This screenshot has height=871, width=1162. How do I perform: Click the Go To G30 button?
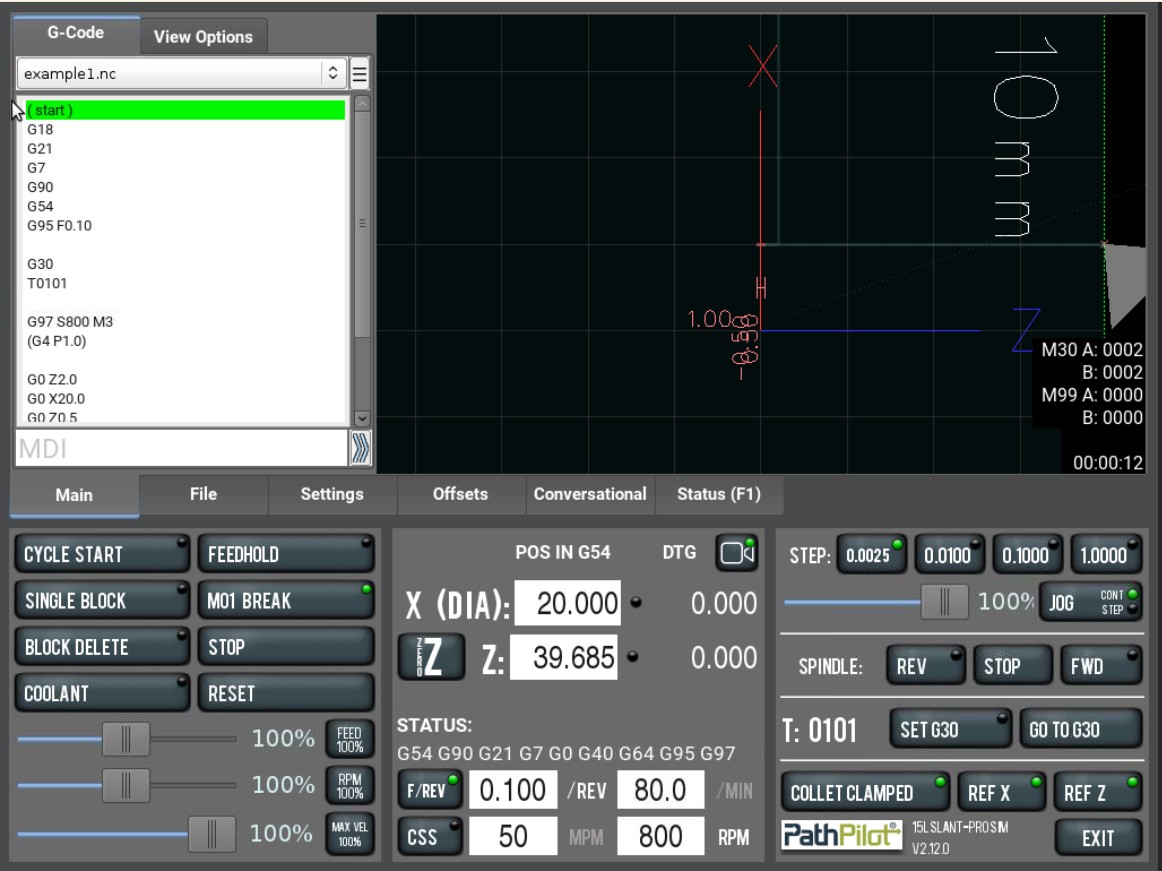[1080, 729]
